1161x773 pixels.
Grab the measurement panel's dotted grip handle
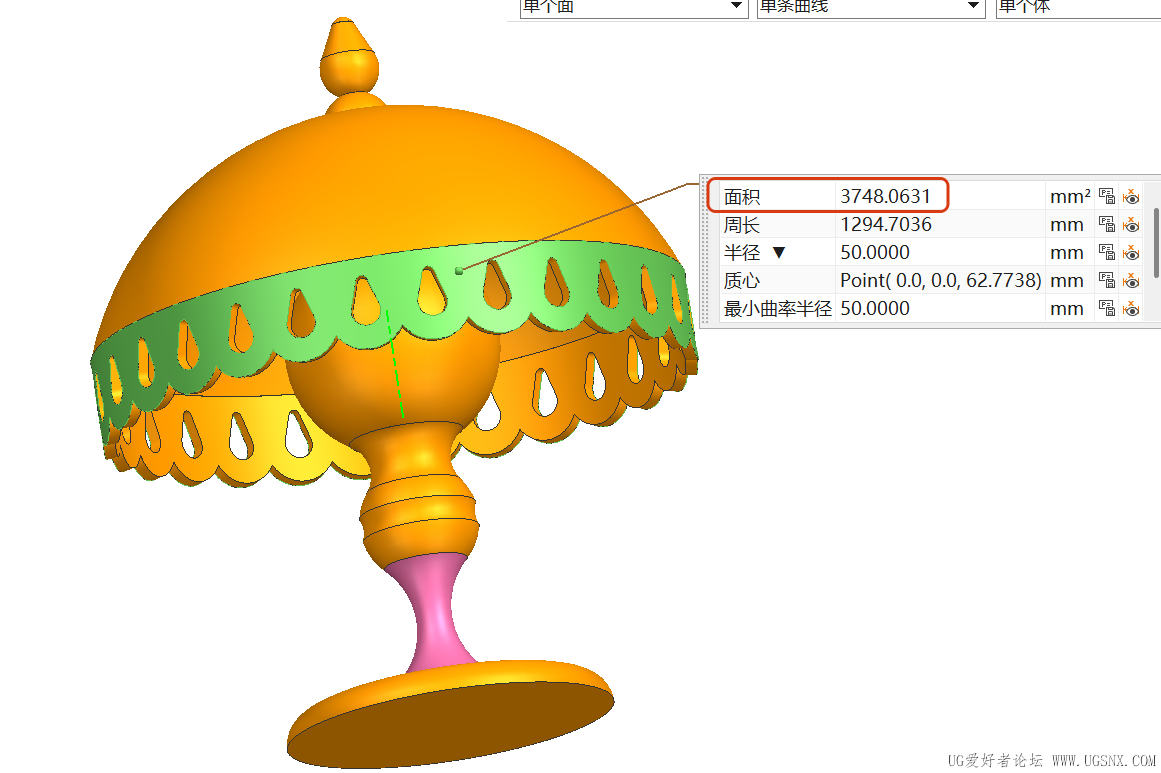tap(705, 252)
